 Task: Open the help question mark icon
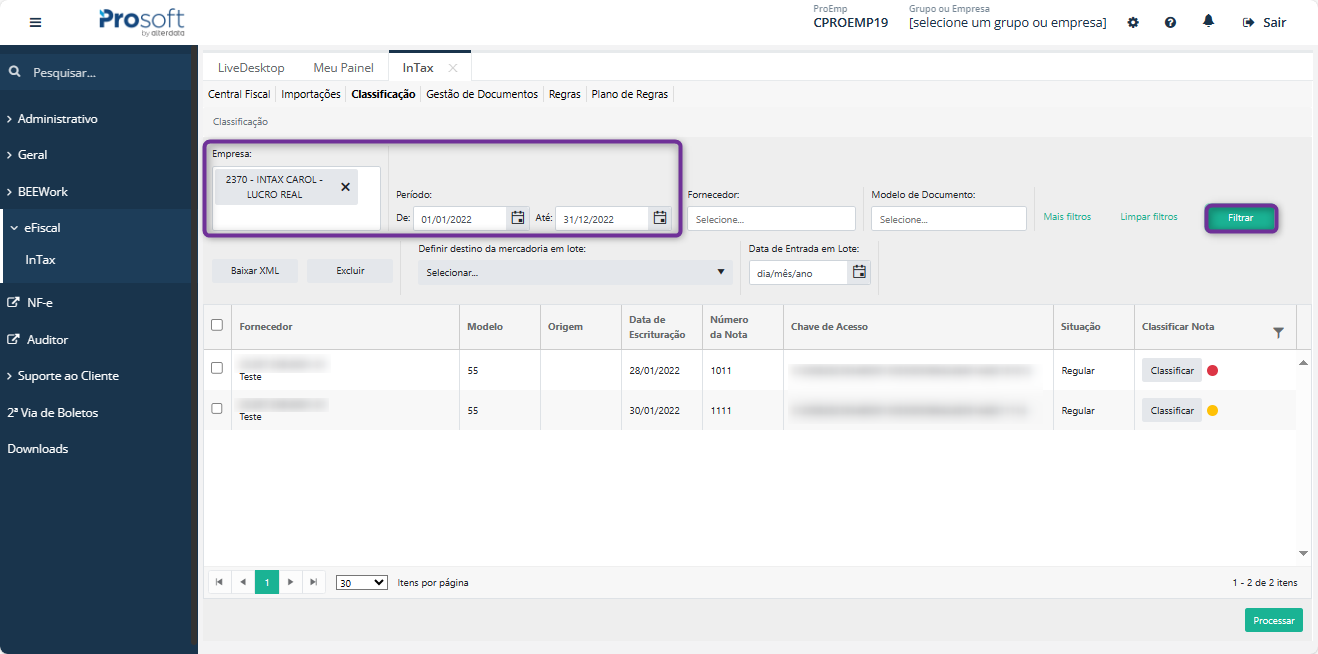tap(1170, 22)
